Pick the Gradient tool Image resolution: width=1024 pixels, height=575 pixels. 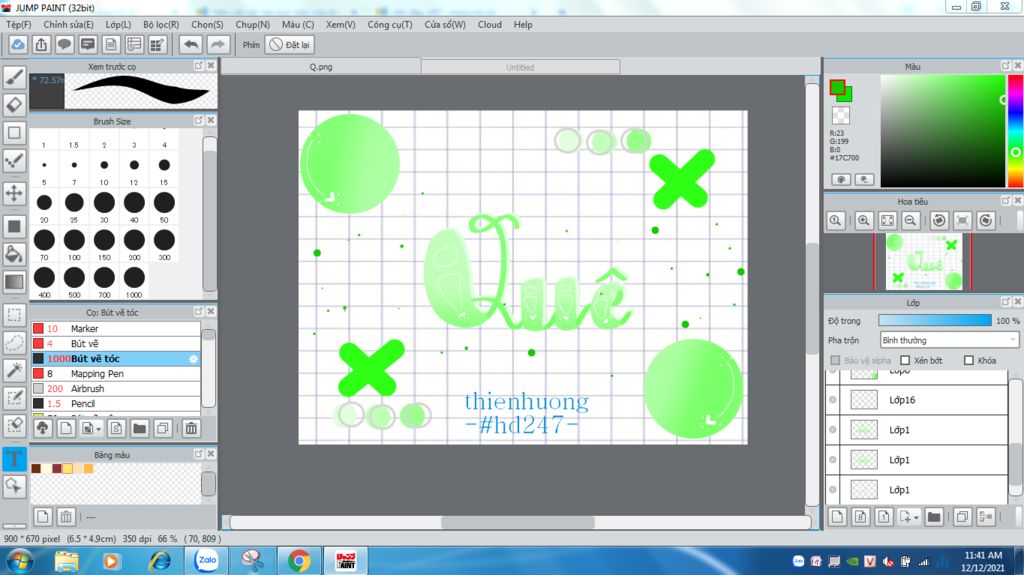pyautogui.click(x=14, y=282)
